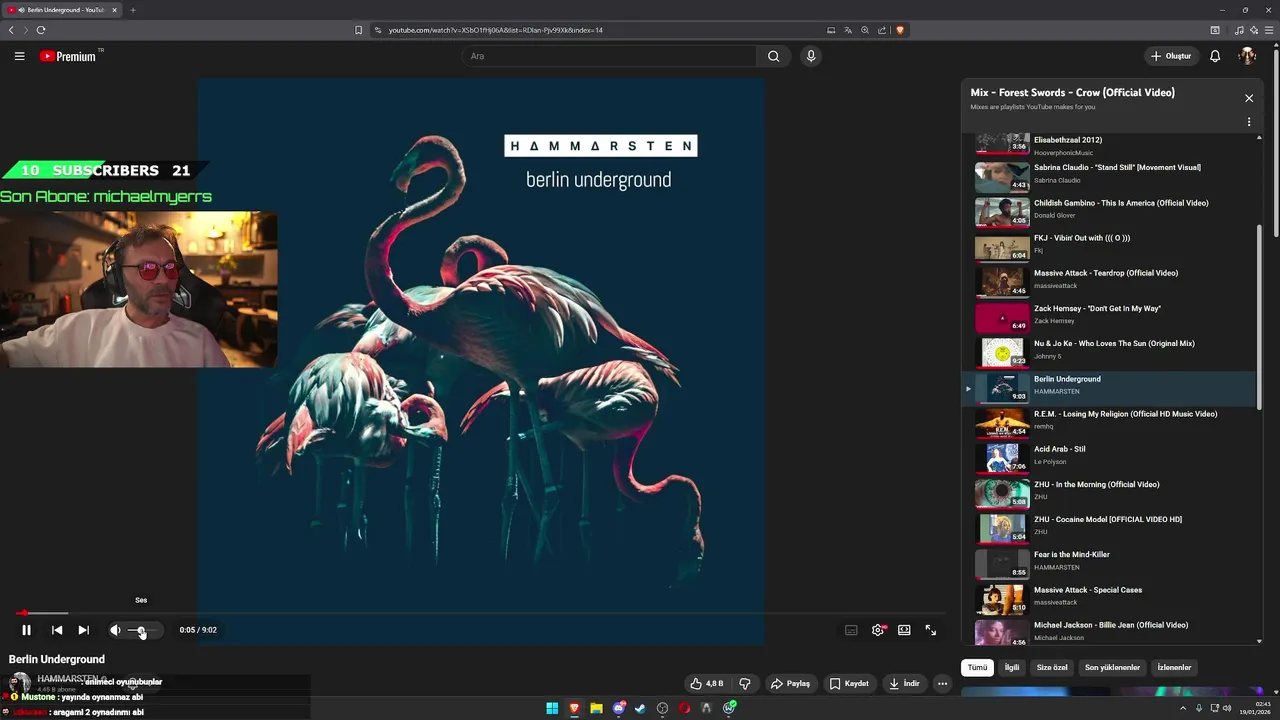This screenshot has height=720, width=1280.
Task: Select the Size özel filter chip
Action: [1052, 667]
